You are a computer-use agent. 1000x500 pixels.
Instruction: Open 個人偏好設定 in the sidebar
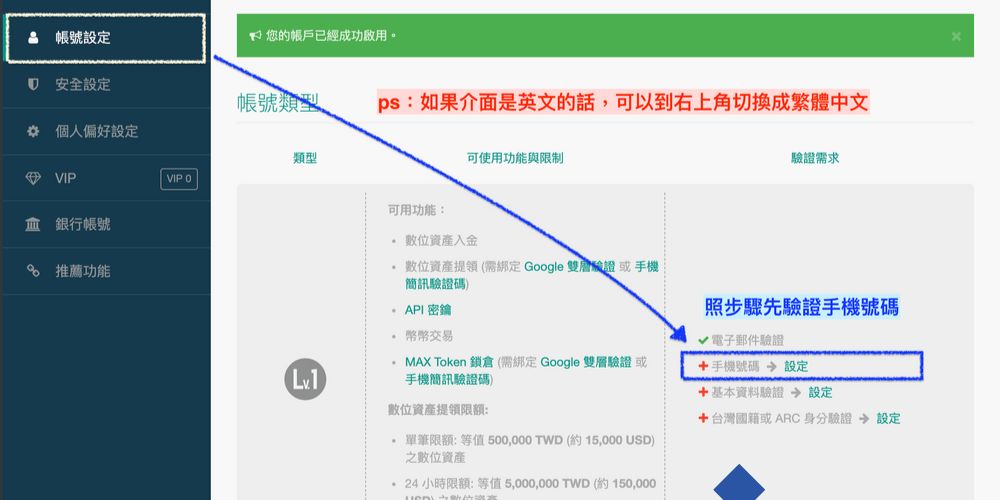[106, 131]
